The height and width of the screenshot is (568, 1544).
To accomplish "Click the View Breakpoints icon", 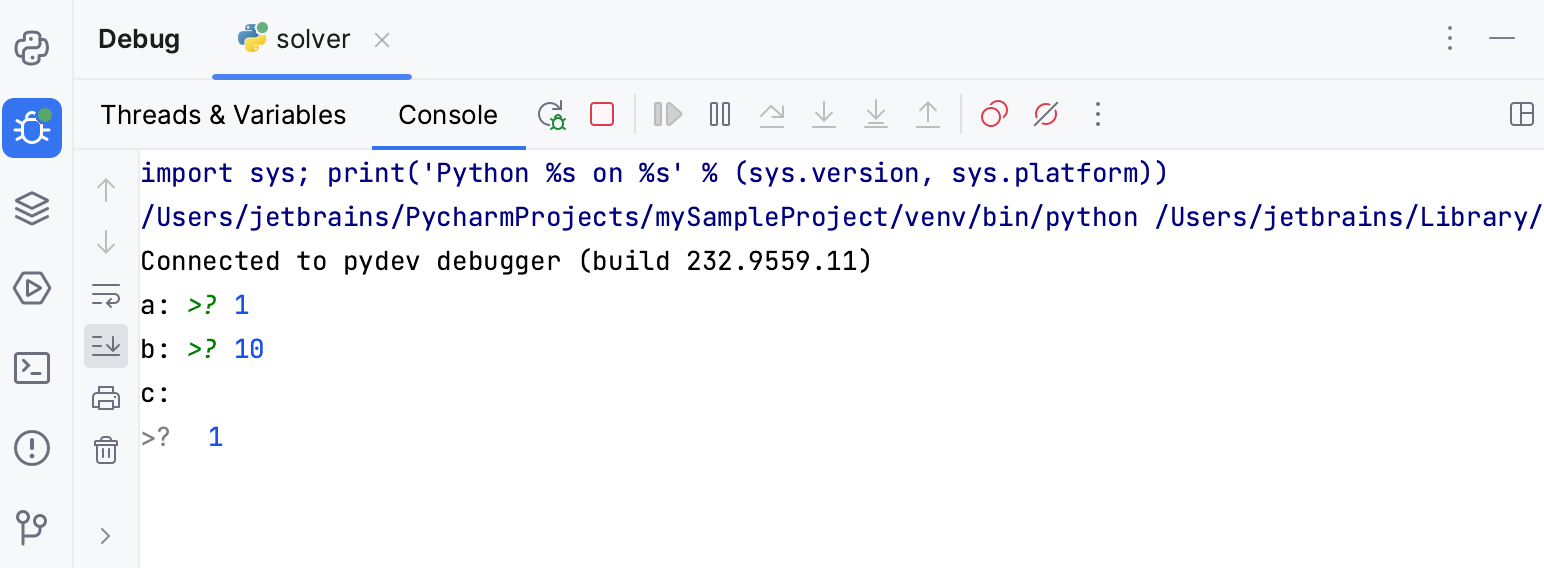I will click(x=993, y=115).
